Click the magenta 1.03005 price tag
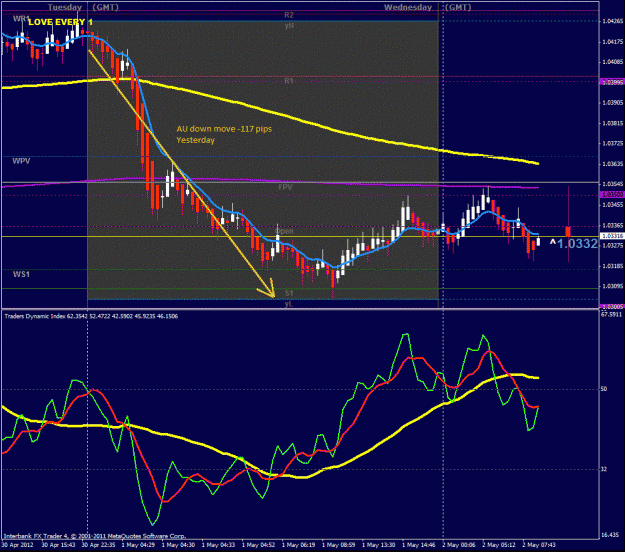 [612, 306]
